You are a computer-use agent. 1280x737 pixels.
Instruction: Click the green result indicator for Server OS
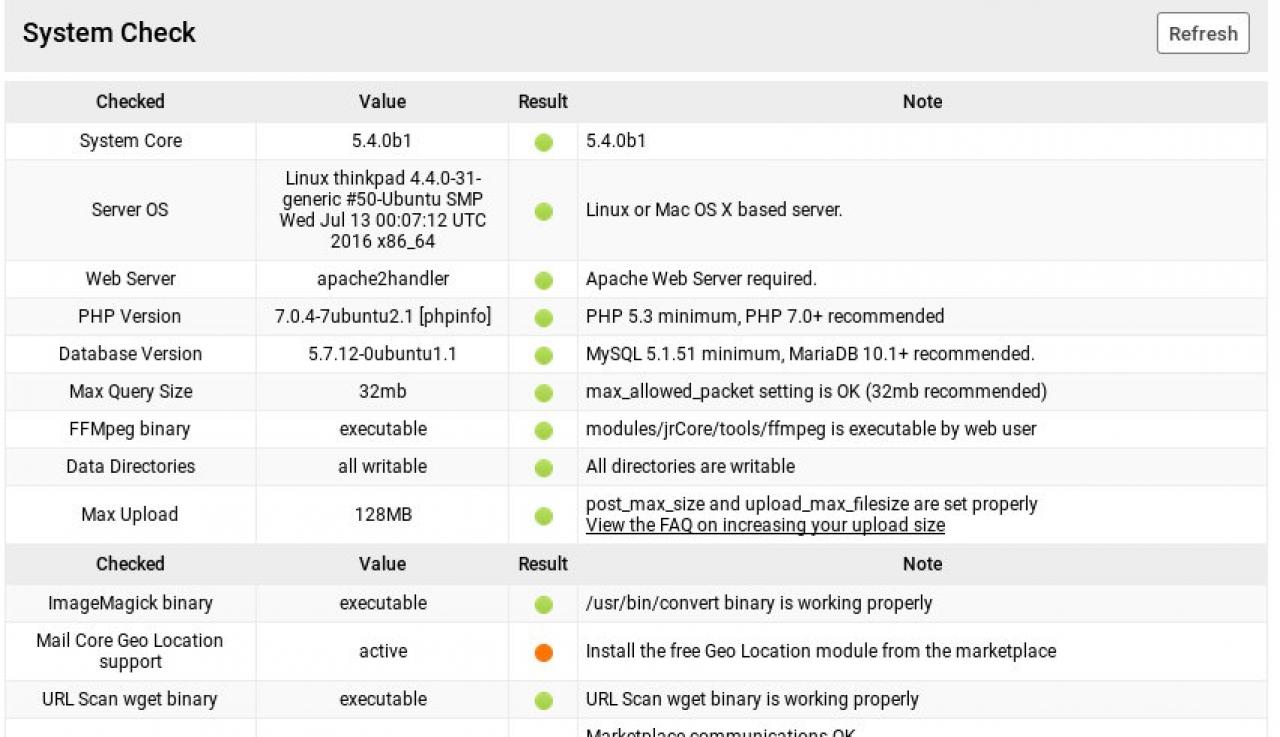click(543, 211)
